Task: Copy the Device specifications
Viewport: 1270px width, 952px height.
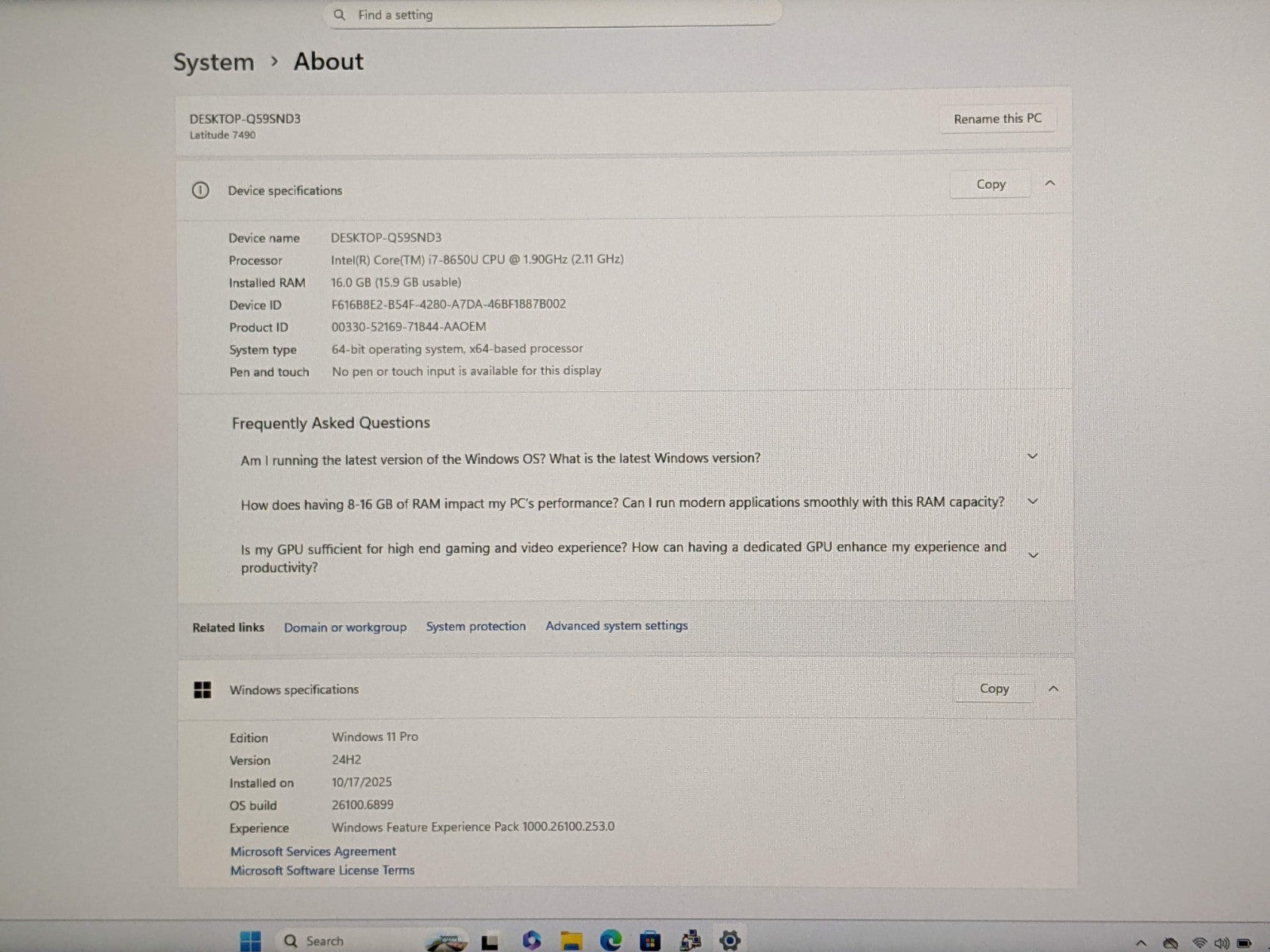Action: click(x=991, y=184)
